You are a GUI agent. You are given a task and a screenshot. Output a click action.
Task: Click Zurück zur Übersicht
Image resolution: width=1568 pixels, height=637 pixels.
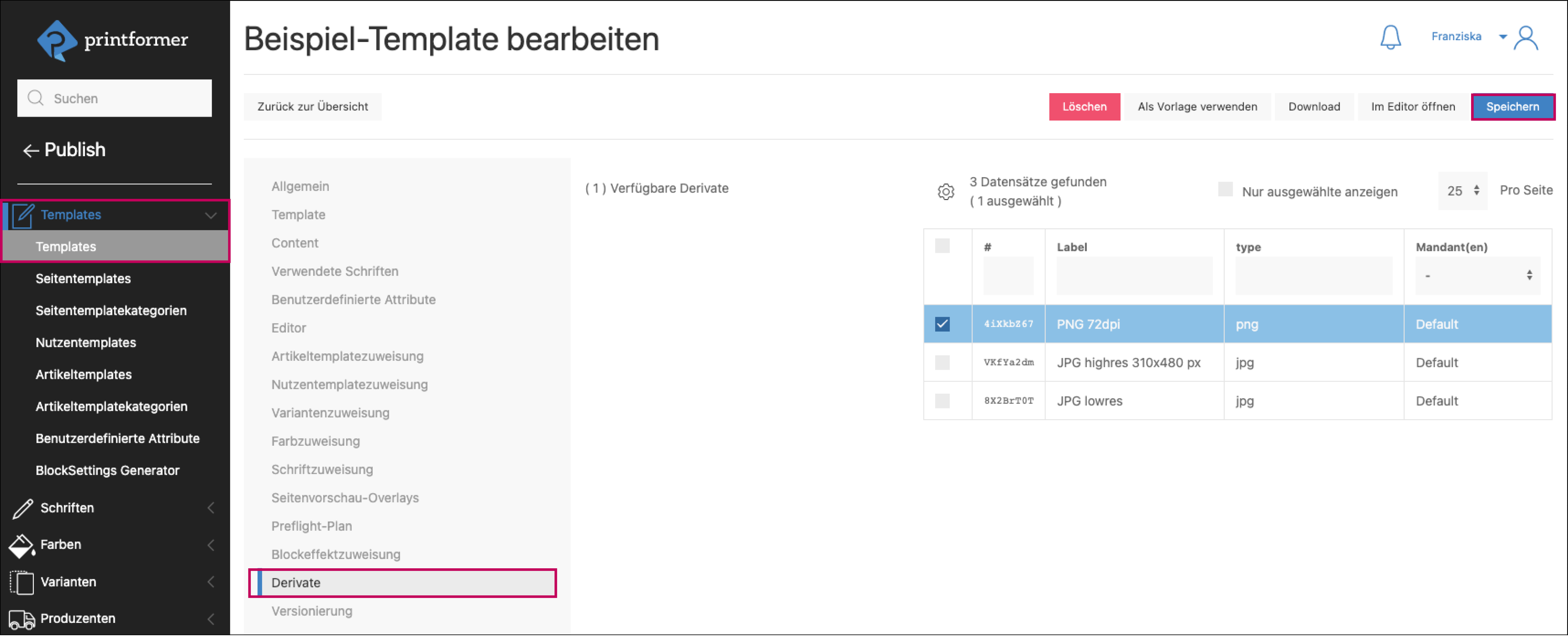tap(312, 107)
